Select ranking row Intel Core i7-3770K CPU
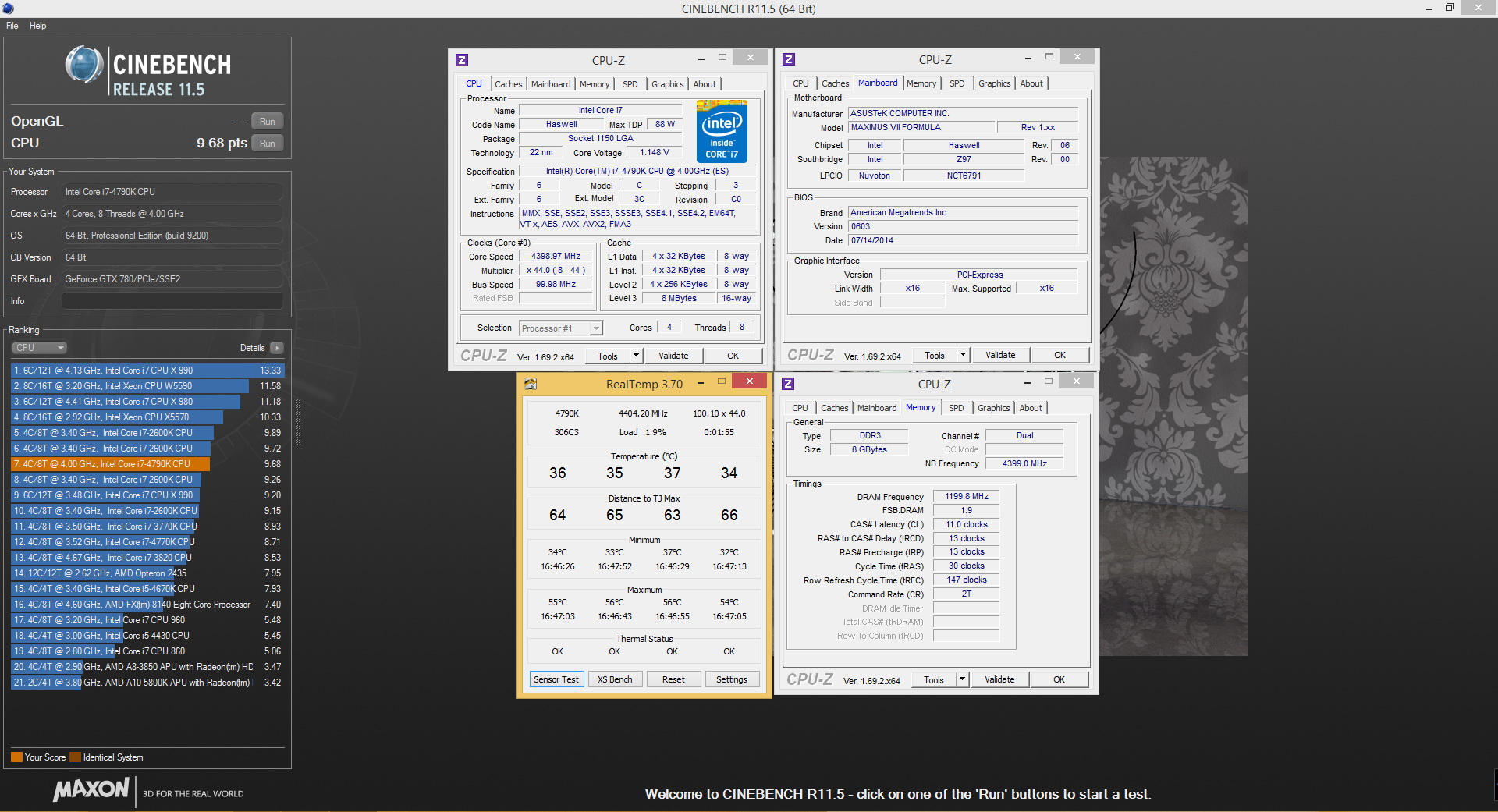Image resolution: width=1498 pixels, height=812 pixels. 147,527
